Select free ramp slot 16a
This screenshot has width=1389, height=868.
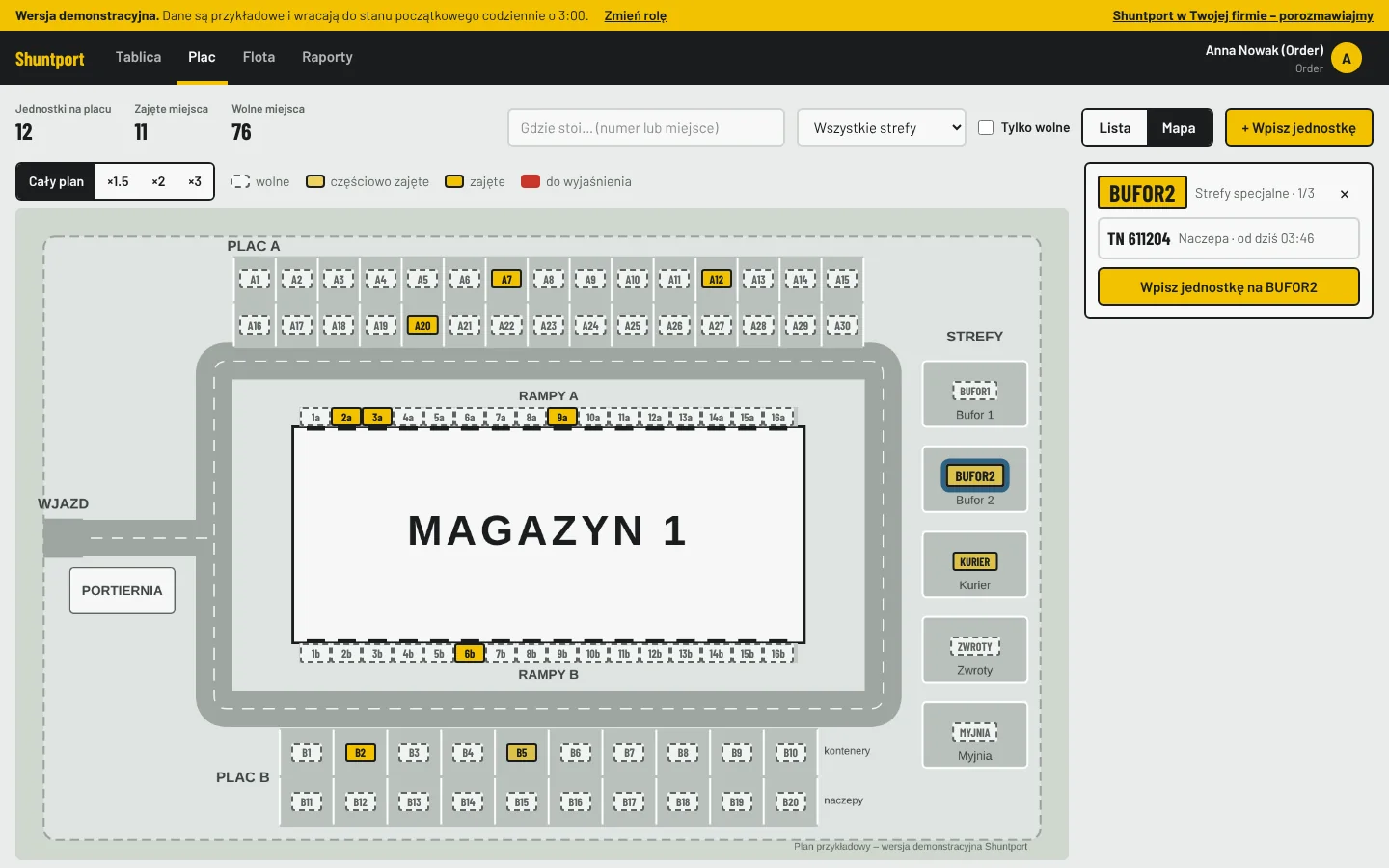[x=778, y=418]
